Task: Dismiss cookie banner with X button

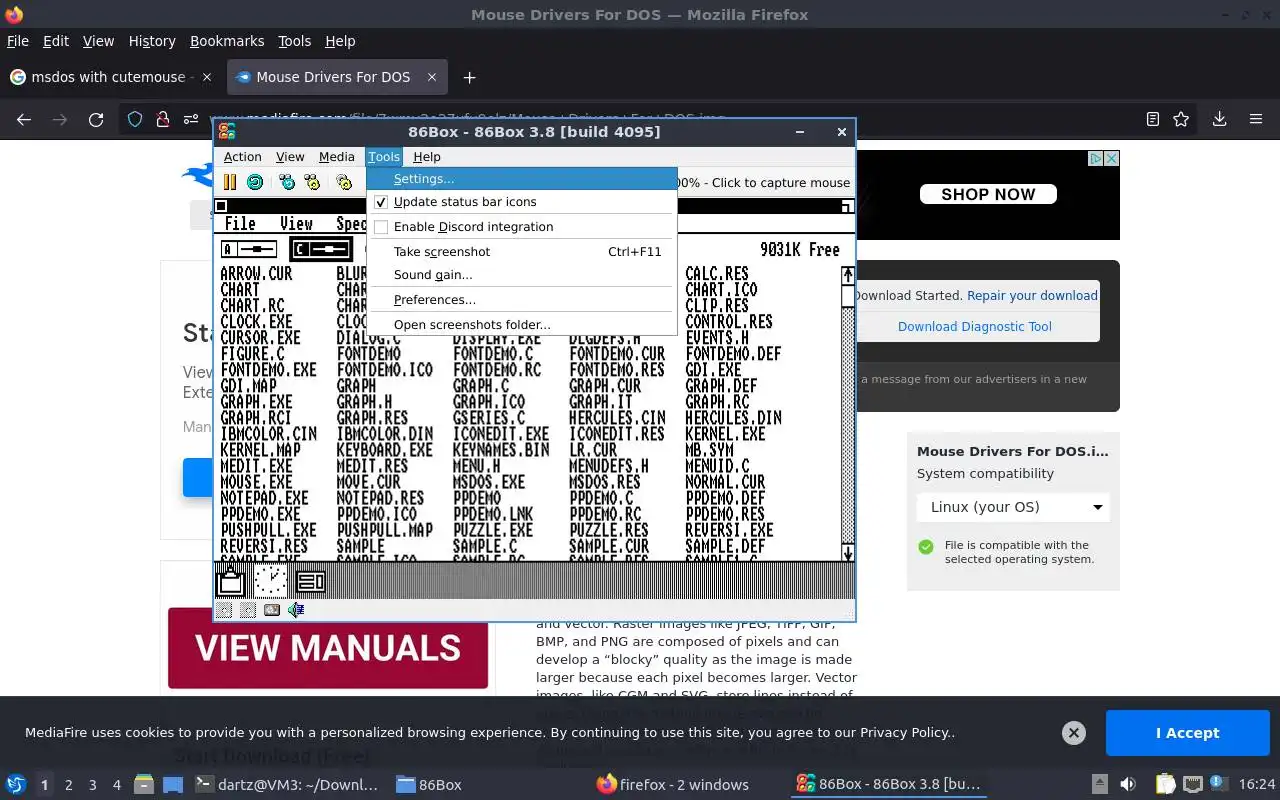Action: click(x=1074, y=733)
